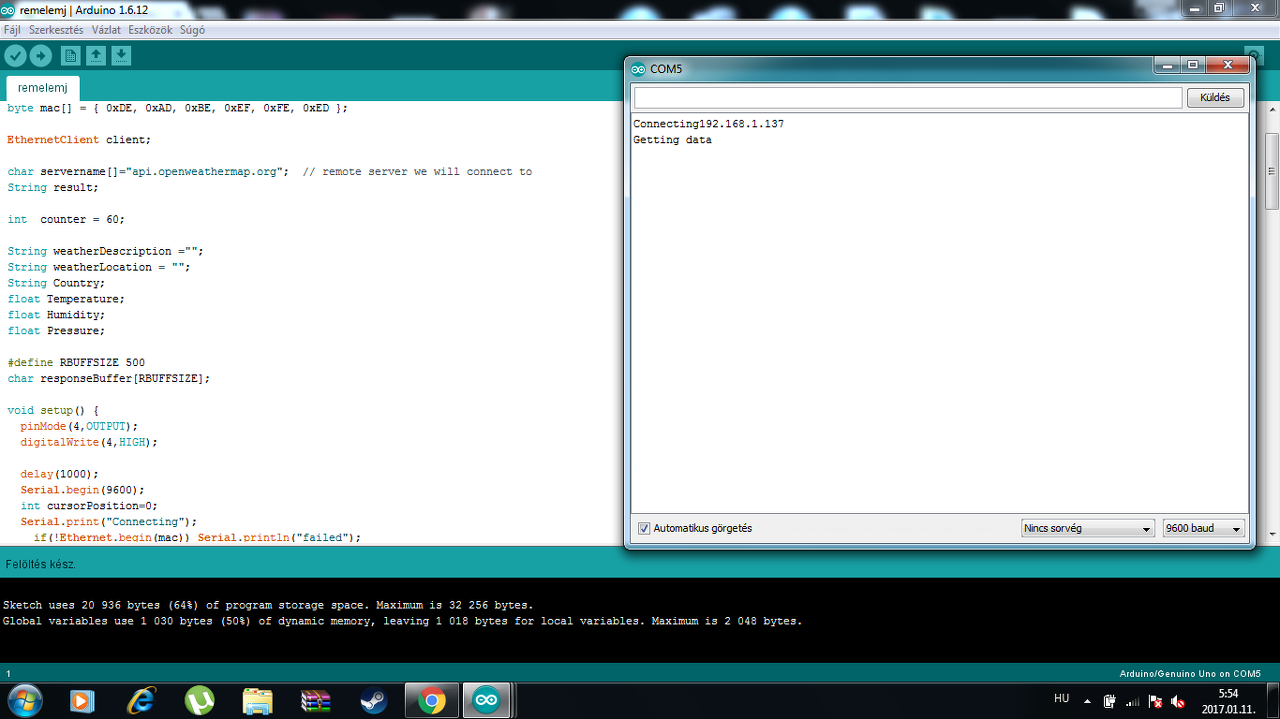Screen dimensions: 1280x719
Task: Click the Arduino IDE restore-down button
Action: pyautogui.click(x=1219, y=8)
